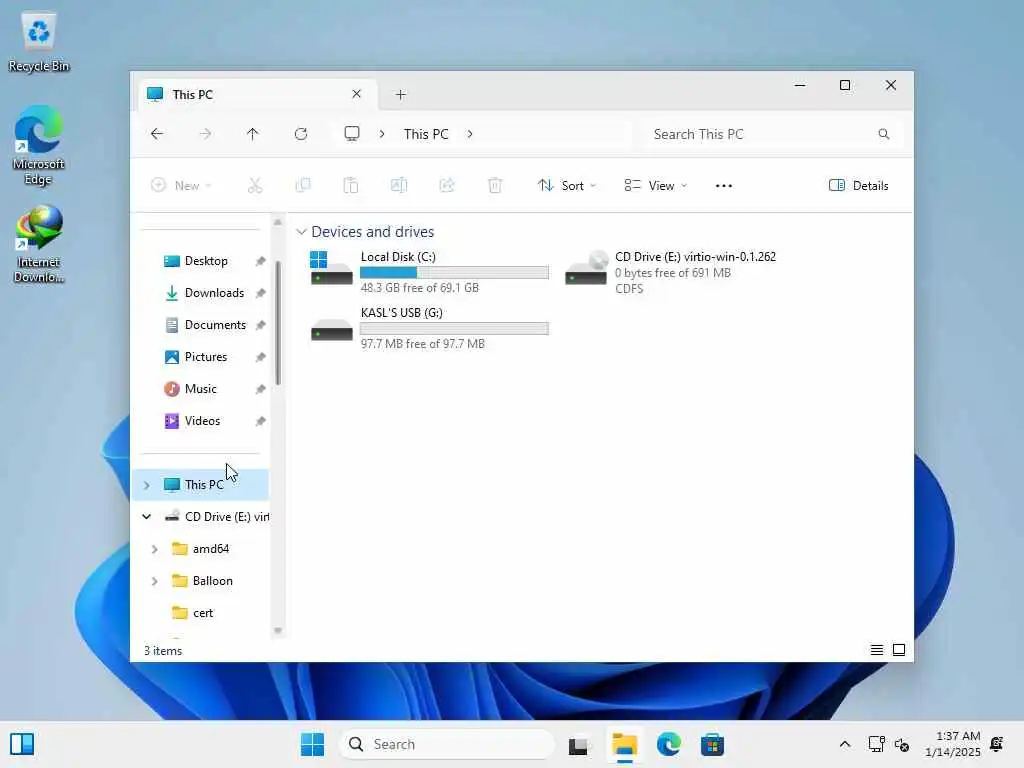Add a new tab

(401, 95)
